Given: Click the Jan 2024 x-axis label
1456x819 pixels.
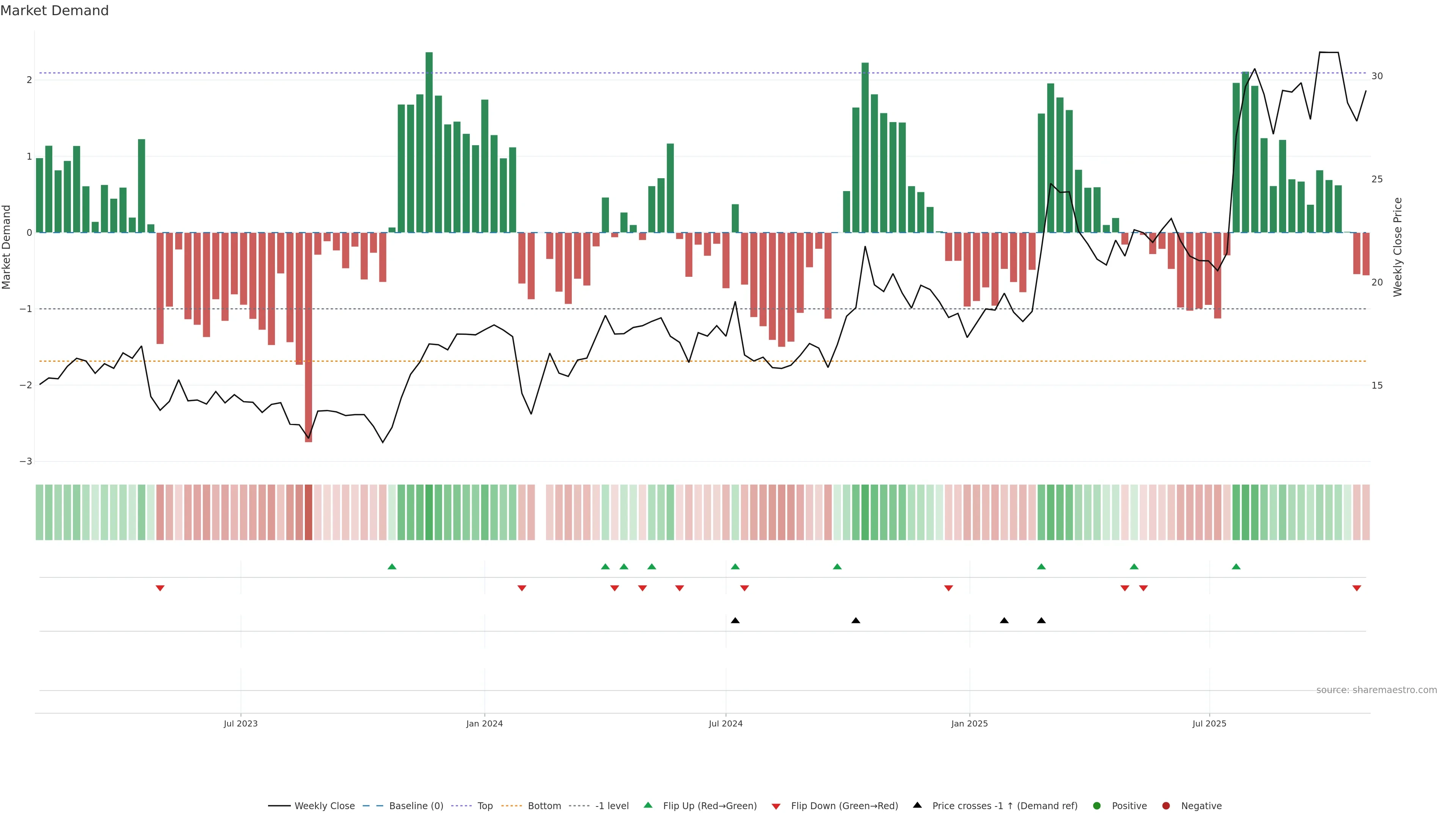Looking at the screenshot, I should 485,723.
